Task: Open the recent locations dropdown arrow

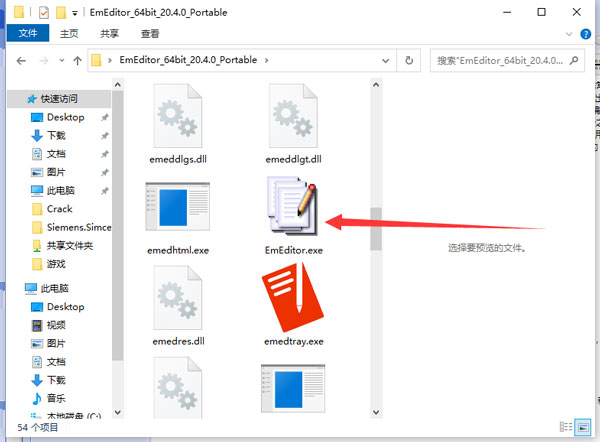Action: (x=62, y=60)
